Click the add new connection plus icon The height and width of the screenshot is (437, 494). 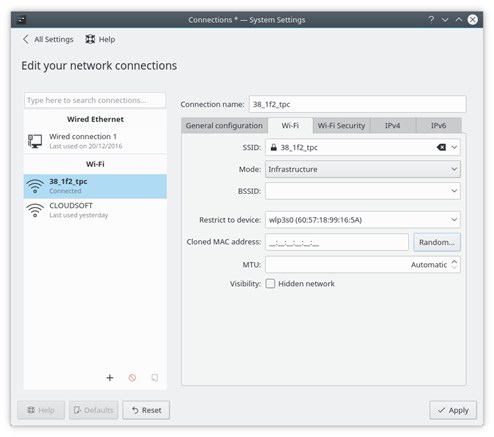coord(110,378)
